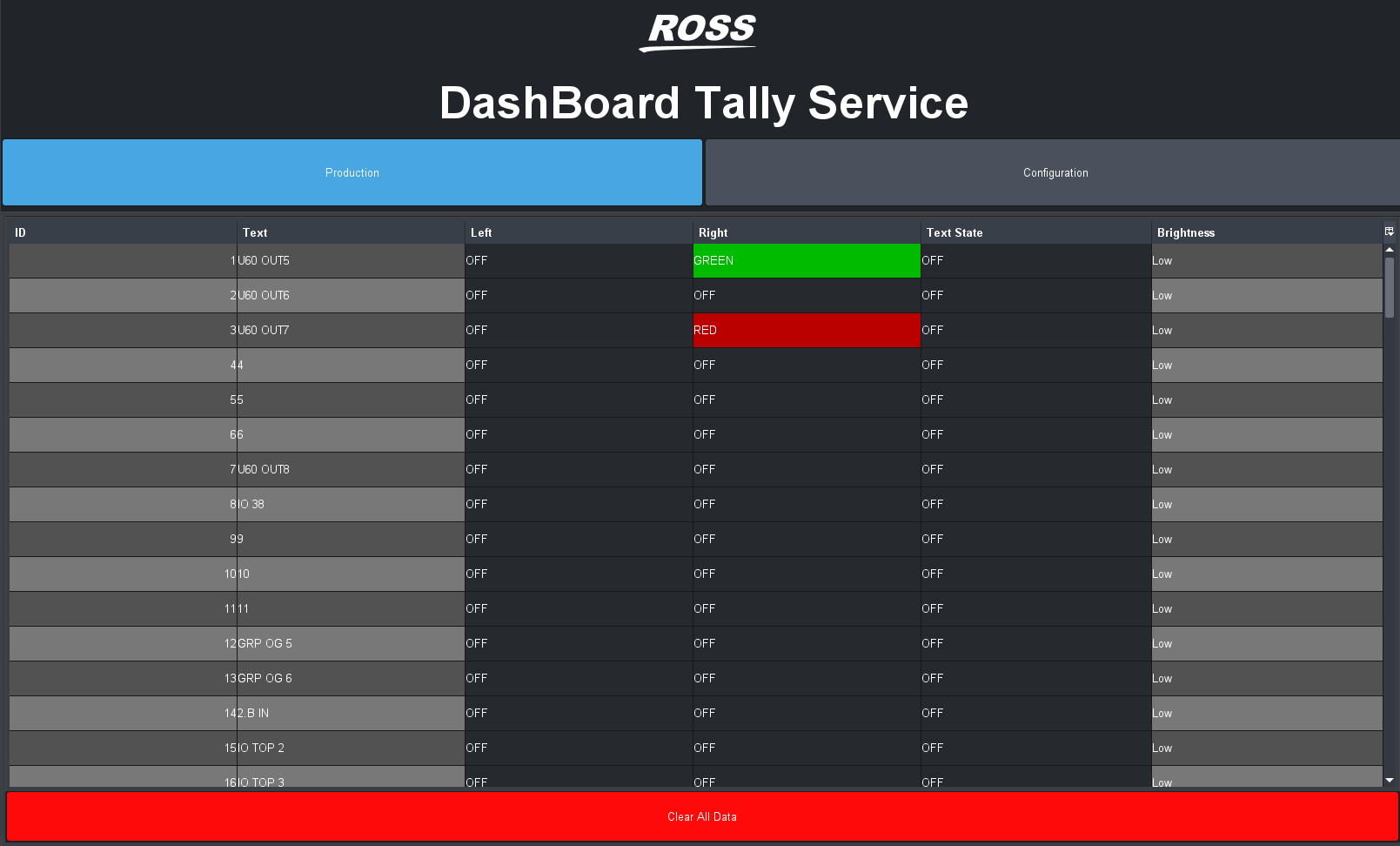1400x846 pixels.
Task: Click the Brightness Low cell for U60 OUT8
Action: point(1267,470)
